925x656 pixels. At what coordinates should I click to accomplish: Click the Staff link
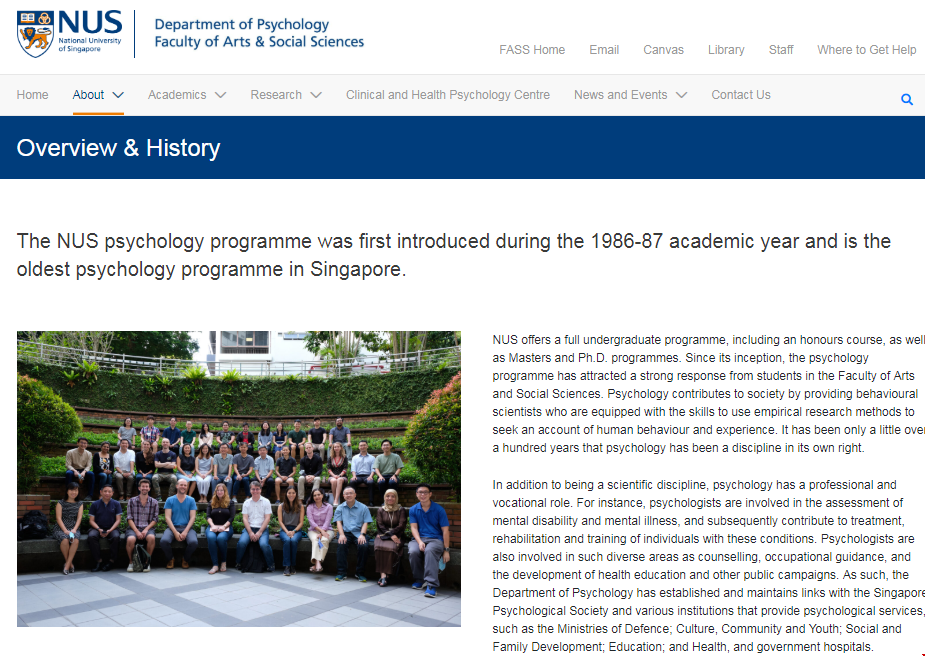tap(780, 49)
